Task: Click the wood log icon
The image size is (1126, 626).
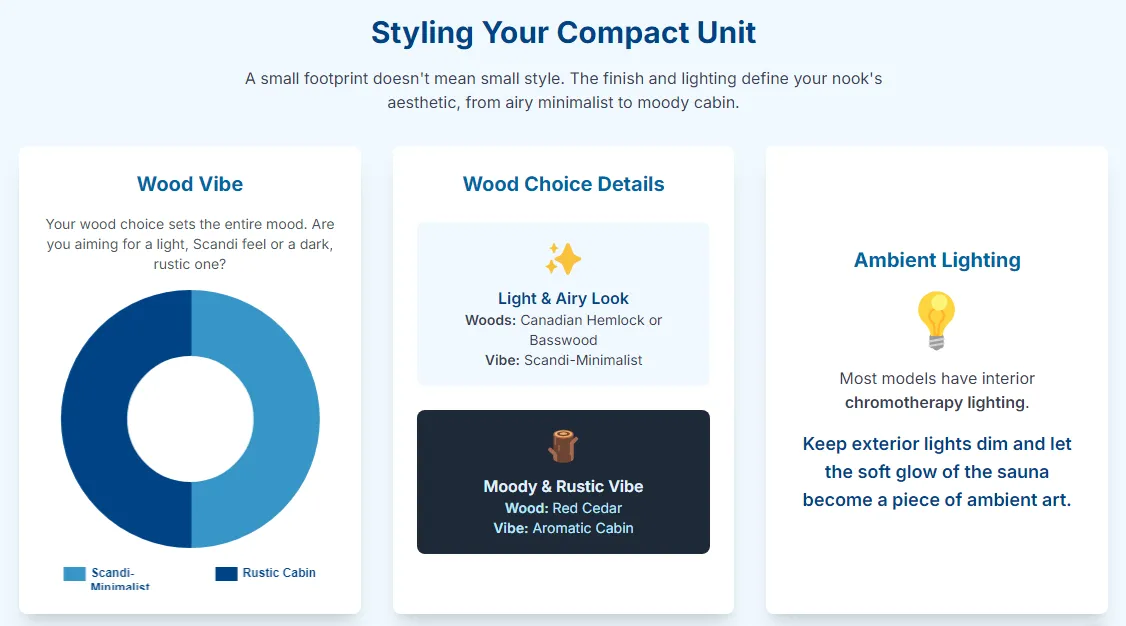Action: (x=563, y=446)
